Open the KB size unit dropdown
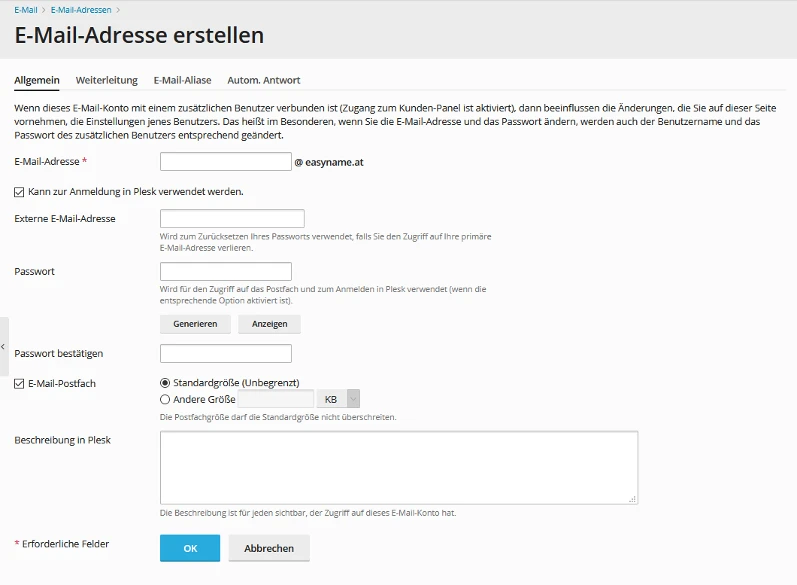This screenshot has height=585, width=797. (338, 399)
